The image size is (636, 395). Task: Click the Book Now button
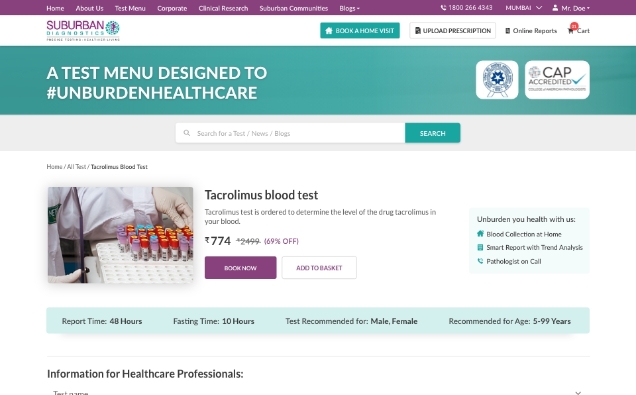(241, 268)
